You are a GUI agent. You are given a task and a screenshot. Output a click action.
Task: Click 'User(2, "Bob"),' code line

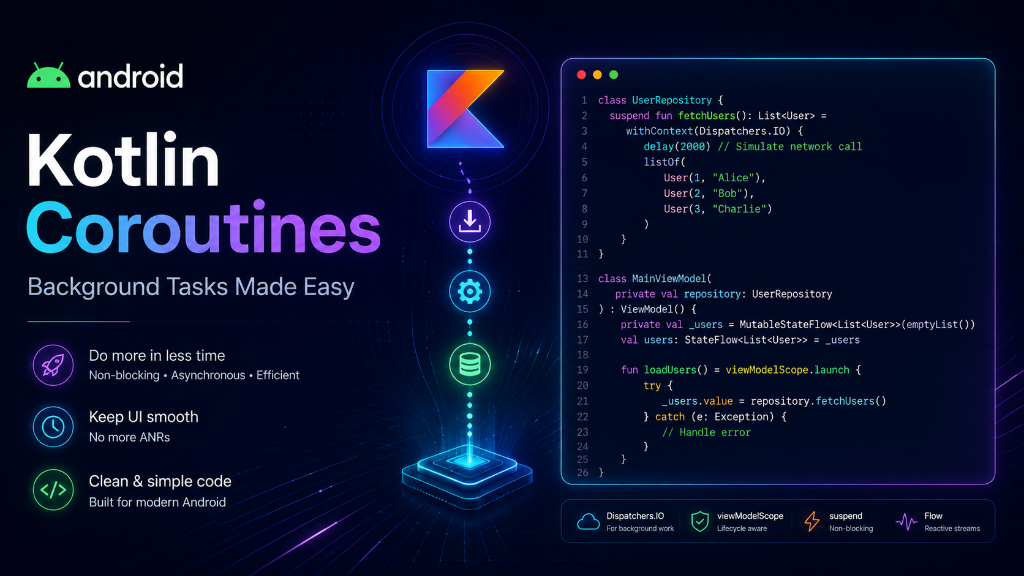pos(709,193)
